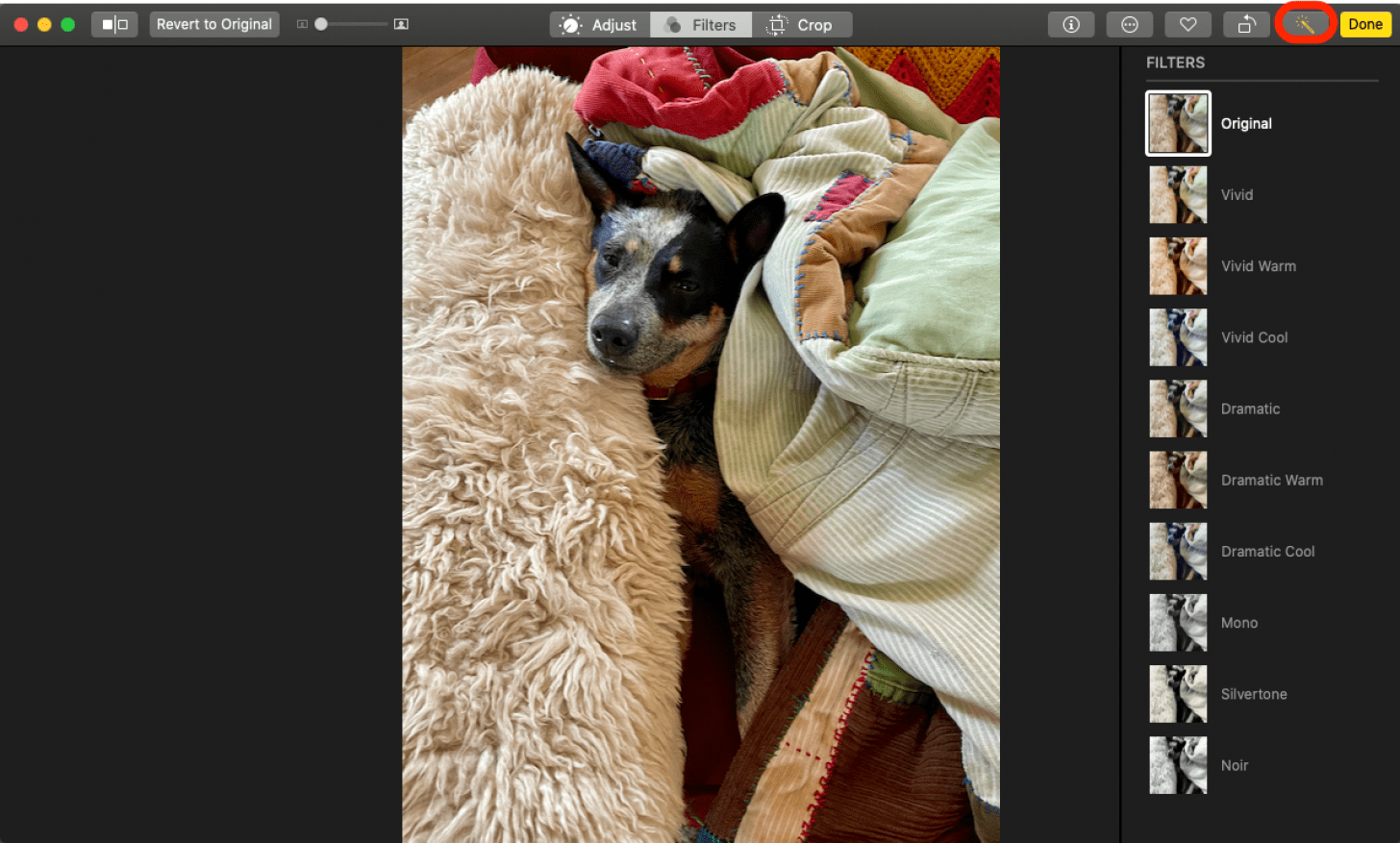Apply the Dramatic Warm filter
Image resolution: width=1400 pixels, height=843 pixels.
point(1178,480)
